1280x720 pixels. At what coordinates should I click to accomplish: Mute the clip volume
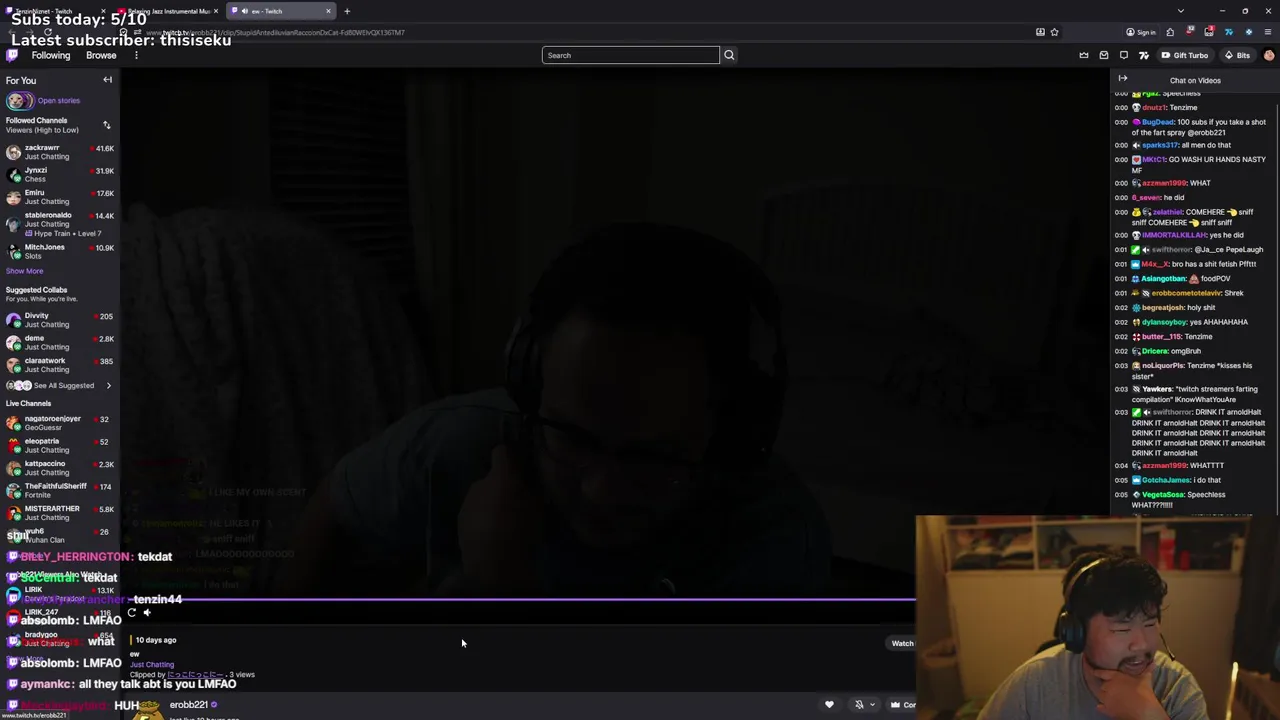147,613
